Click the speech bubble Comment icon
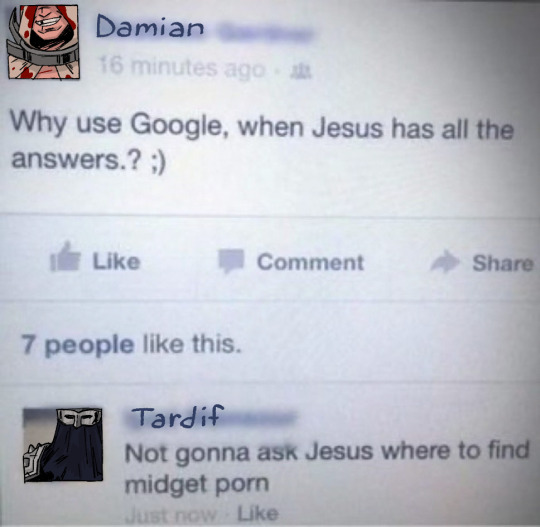The image size is (540, 527). click(231, 261)
